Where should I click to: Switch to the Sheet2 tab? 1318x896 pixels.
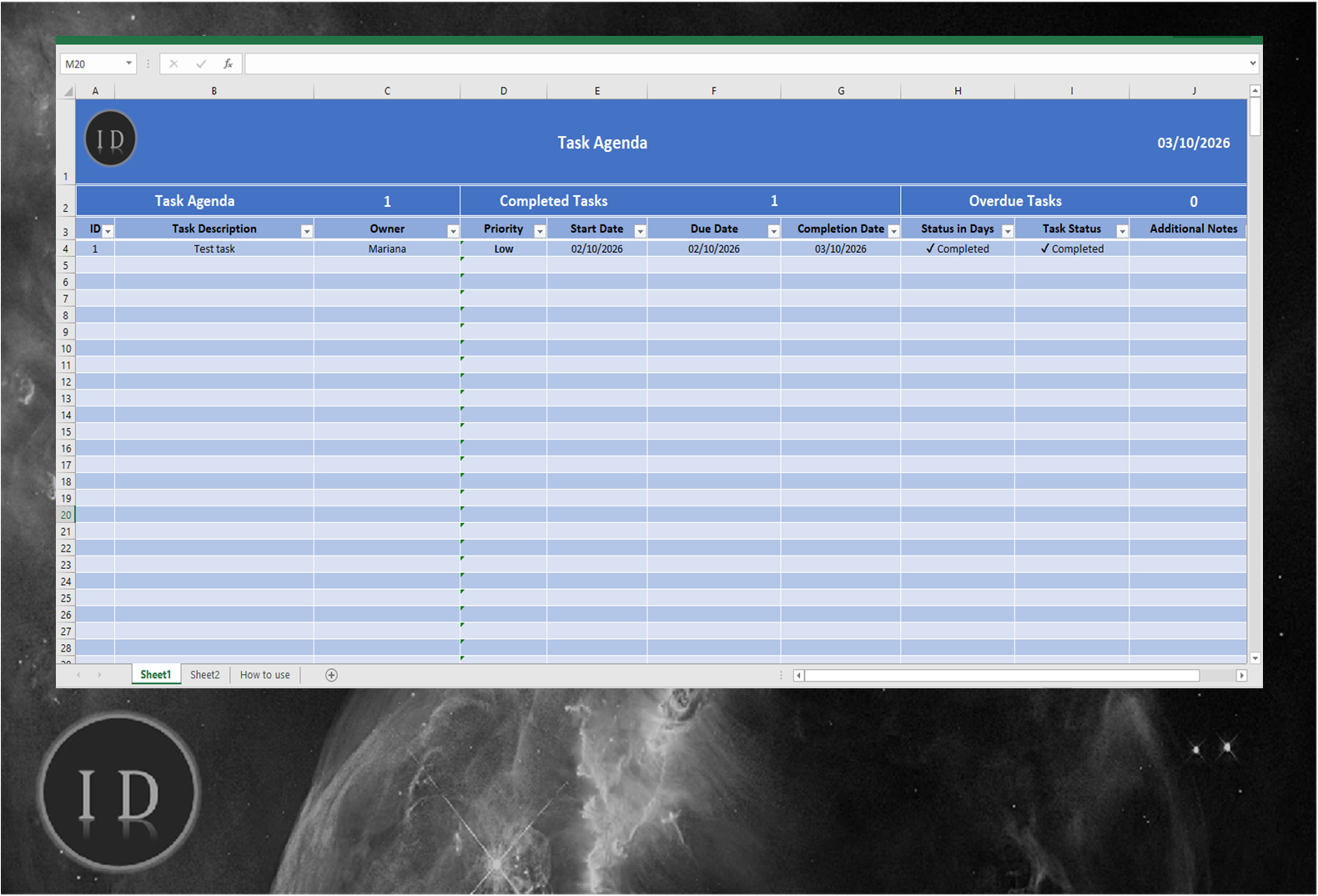tap(205, 675)
